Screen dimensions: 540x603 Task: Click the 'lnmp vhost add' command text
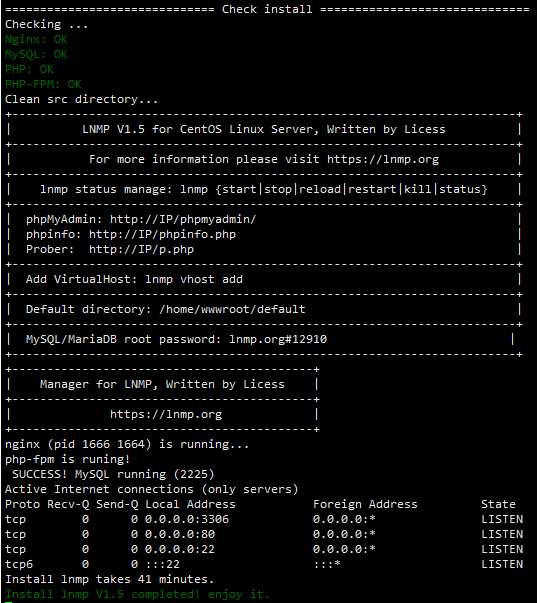(x=194, y=279)
